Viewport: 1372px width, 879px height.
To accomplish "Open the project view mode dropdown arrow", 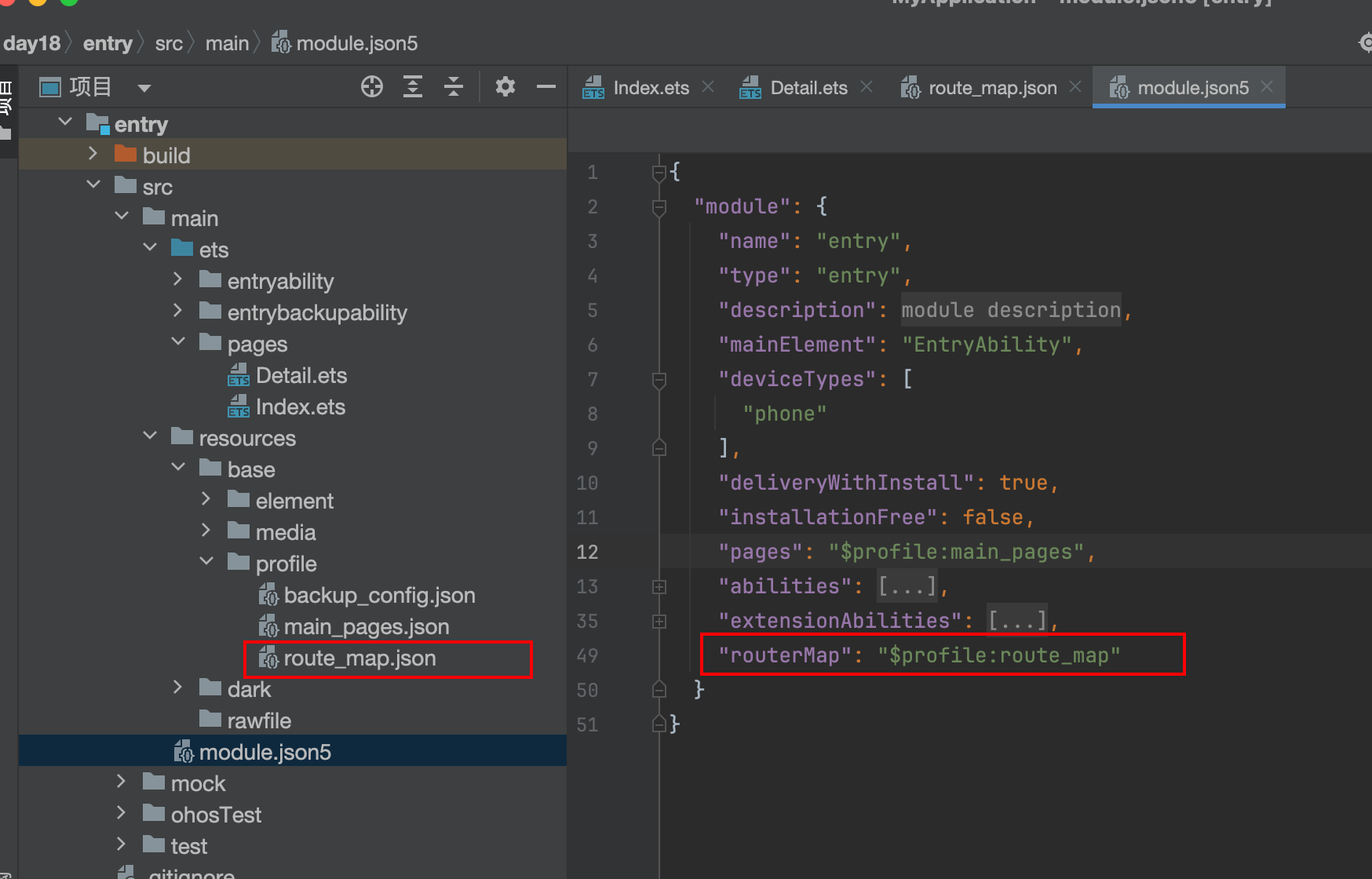I will [144, 88].
